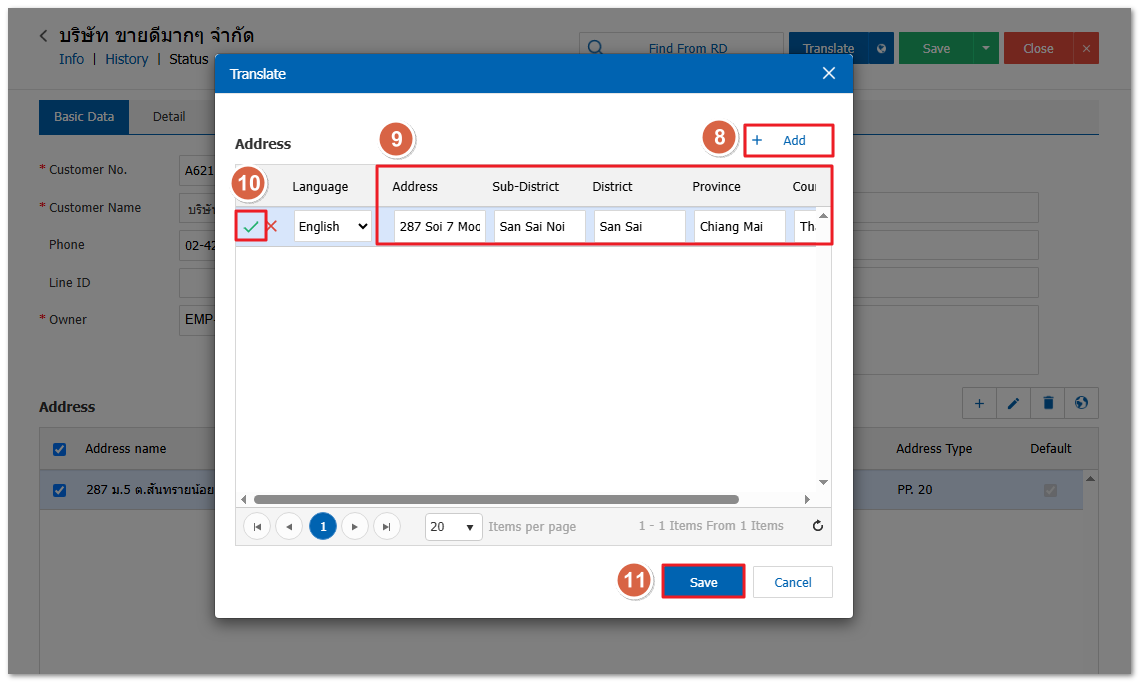This screenshot has width=1139, height=682.
Task: Click the pencil edit address icon
Action: [1013, 403]
